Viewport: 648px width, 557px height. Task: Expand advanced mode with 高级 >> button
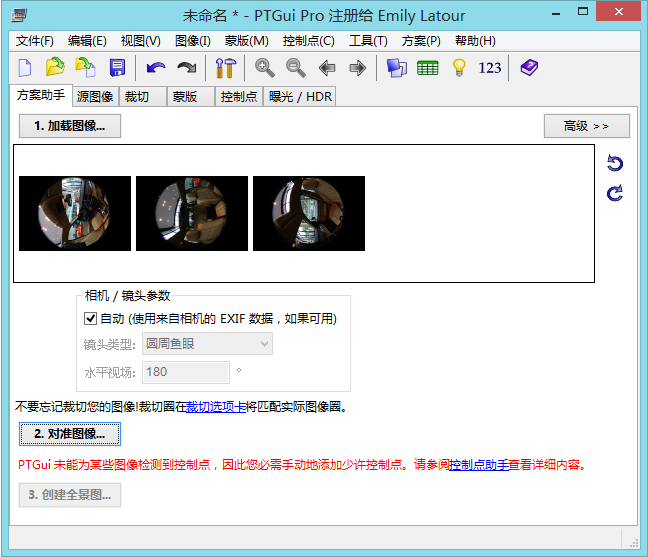tap(586, 126)
